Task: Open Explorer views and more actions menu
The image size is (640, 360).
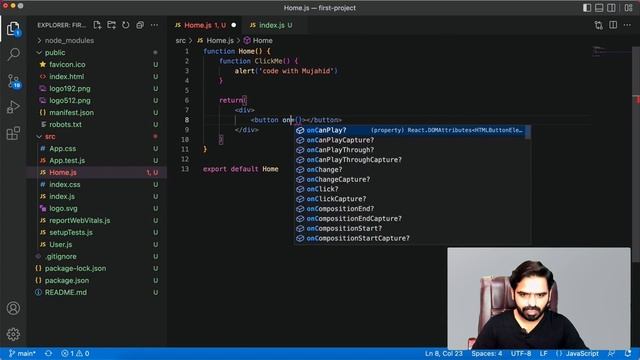Action: tap(154, 25)
